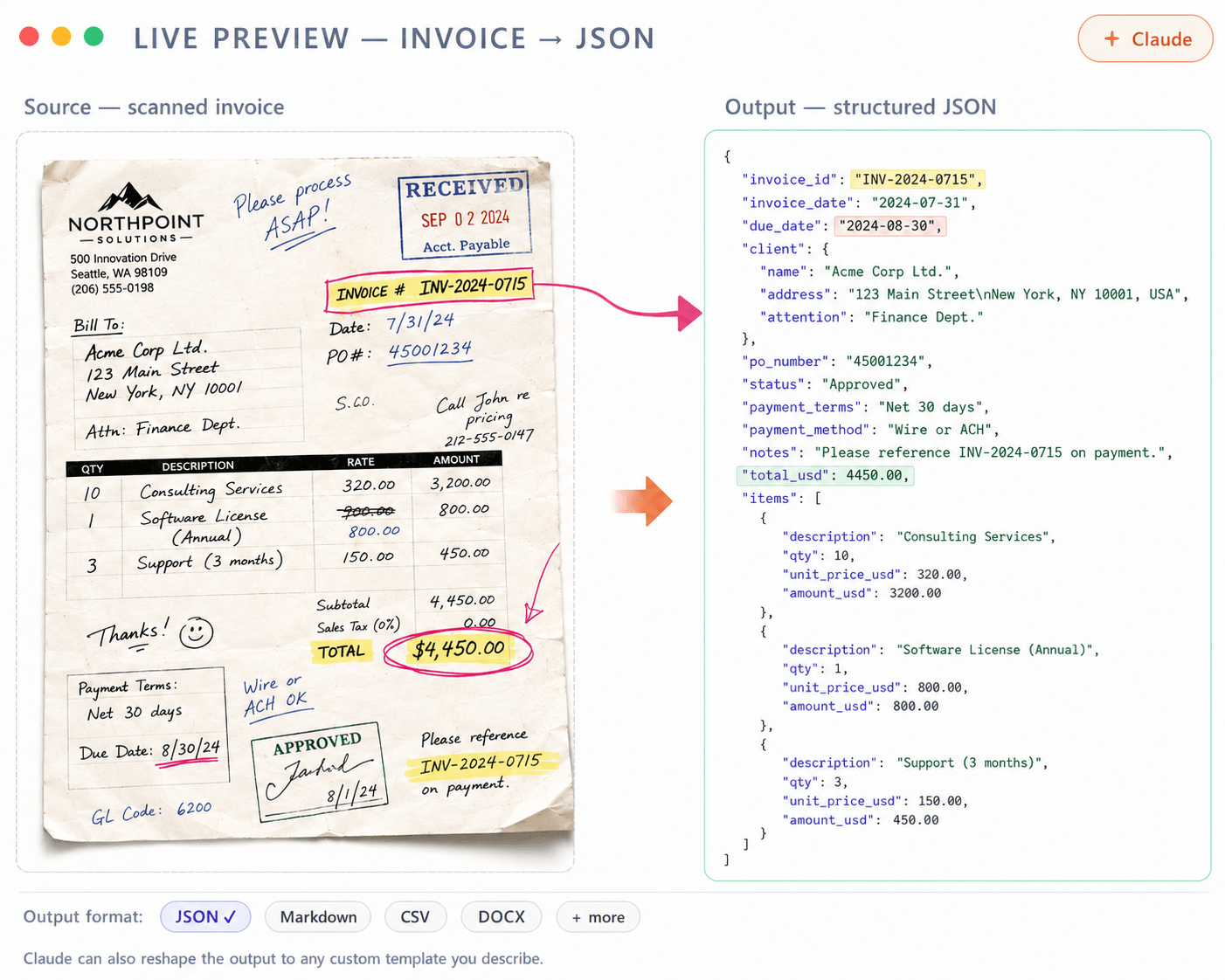Click the "Source — scanned invoice" heading
The width and height of the screenshot is (1225, 980).
point(154,107)
